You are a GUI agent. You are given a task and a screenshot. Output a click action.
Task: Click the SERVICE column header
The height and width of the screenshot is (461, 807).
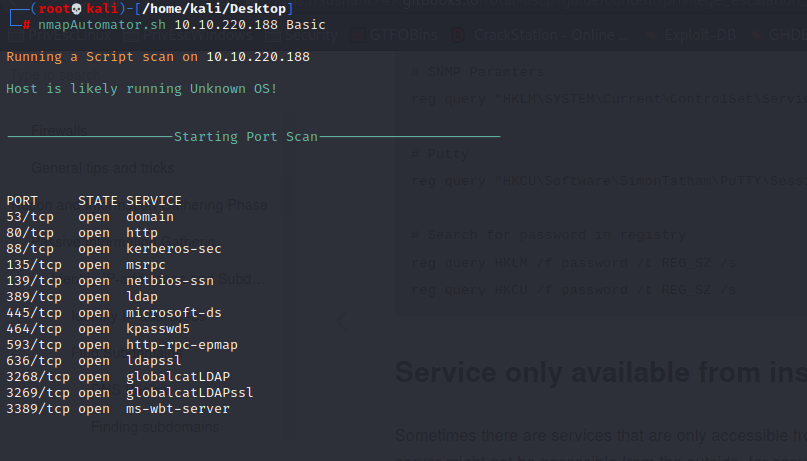tap(154, 201)
